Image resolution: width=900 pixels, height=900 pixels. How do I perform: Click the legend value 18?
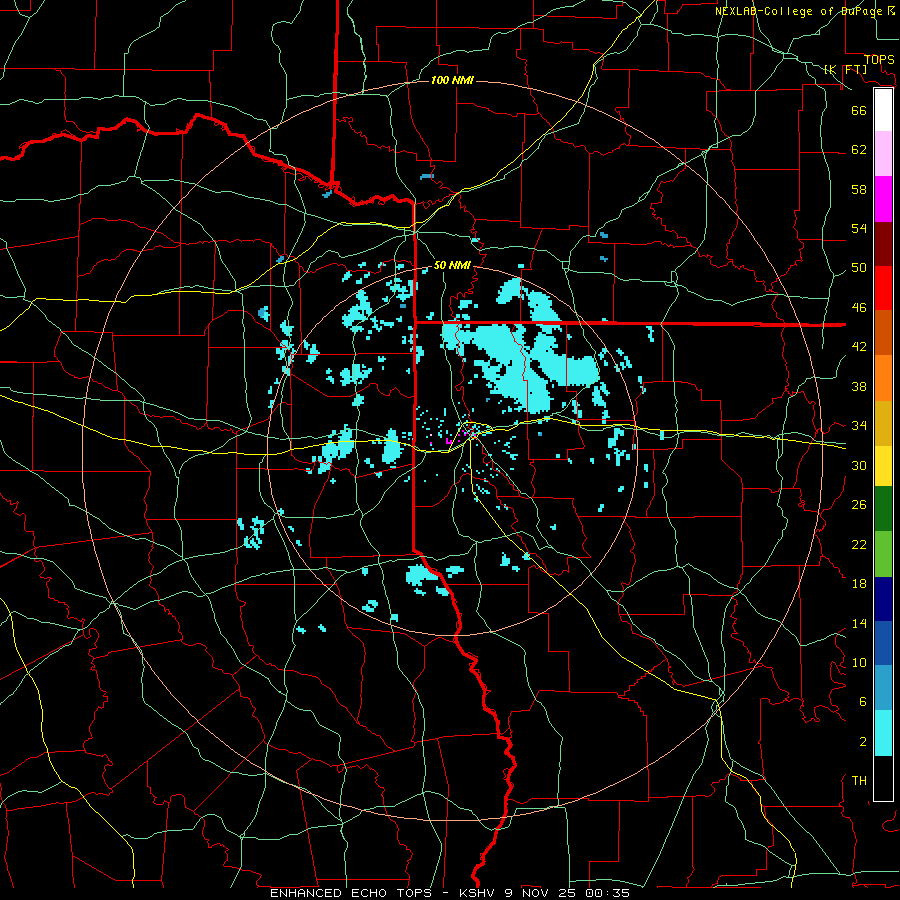[859, 584]
